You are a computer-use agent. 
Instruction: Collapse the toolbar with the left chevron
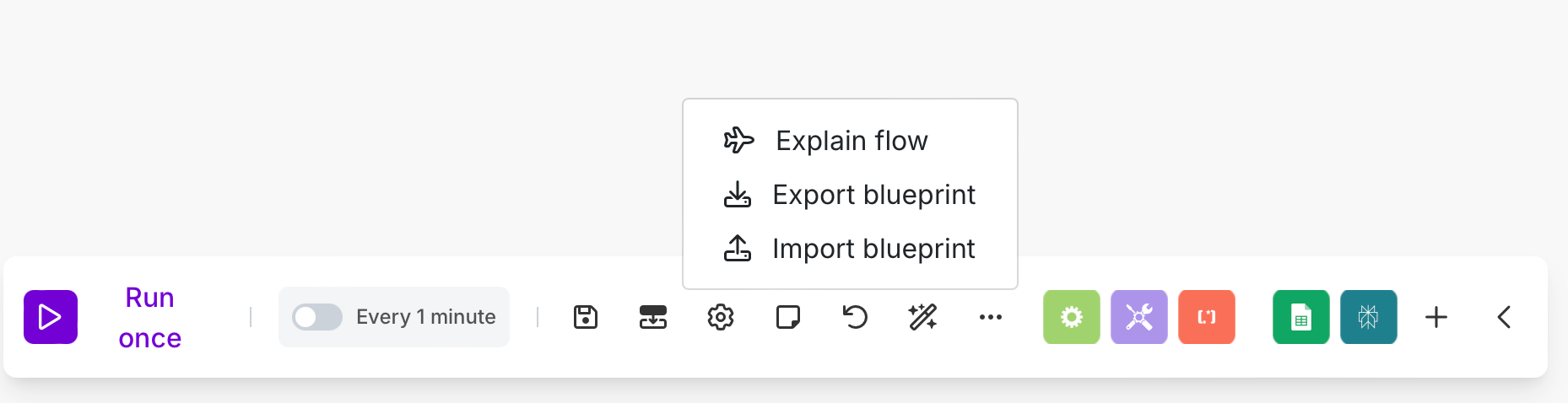click(1504, 317)
